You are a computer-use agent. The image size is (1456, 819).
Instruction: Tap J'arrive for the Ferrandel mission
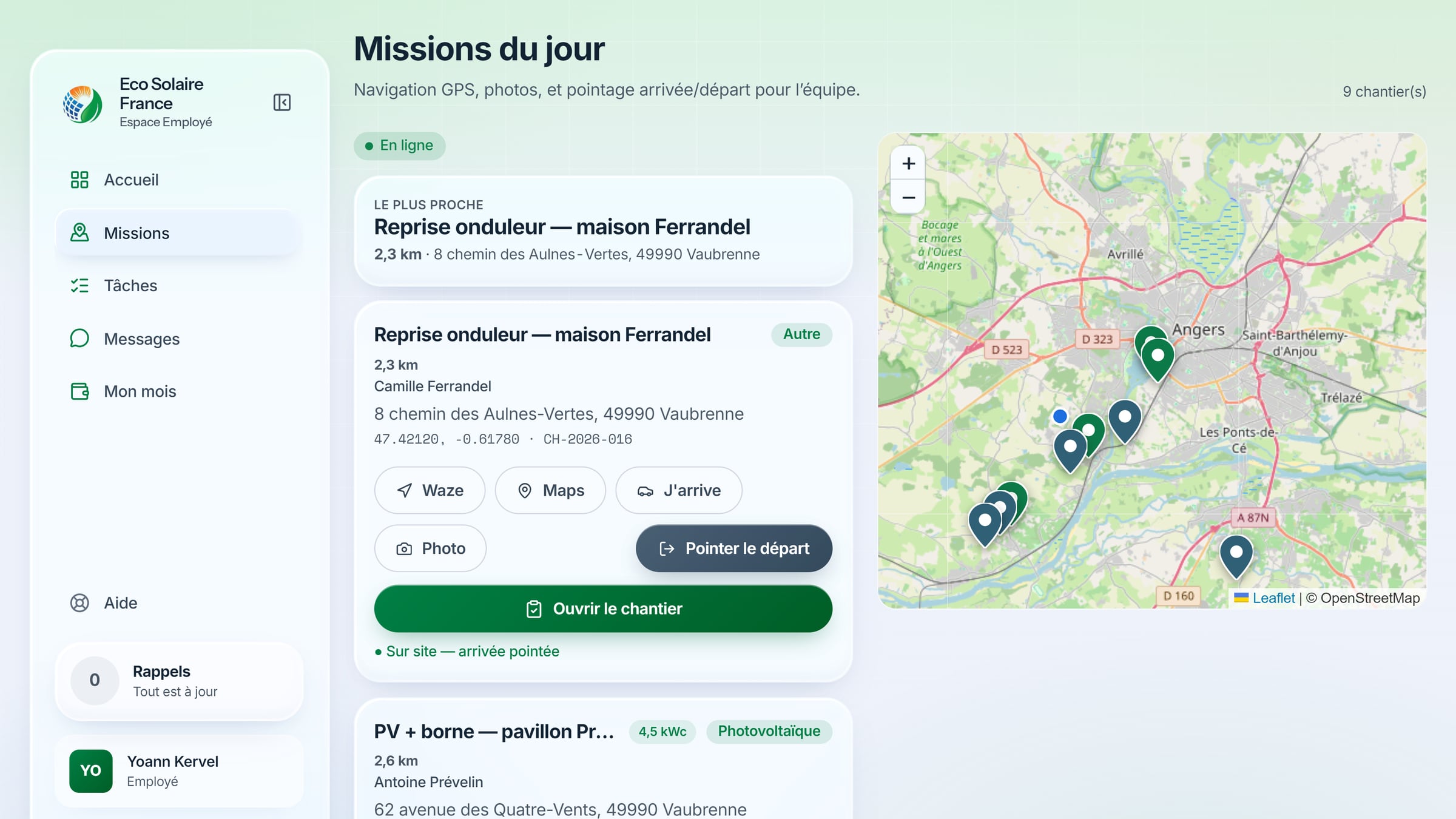click(x=679, y=490)
